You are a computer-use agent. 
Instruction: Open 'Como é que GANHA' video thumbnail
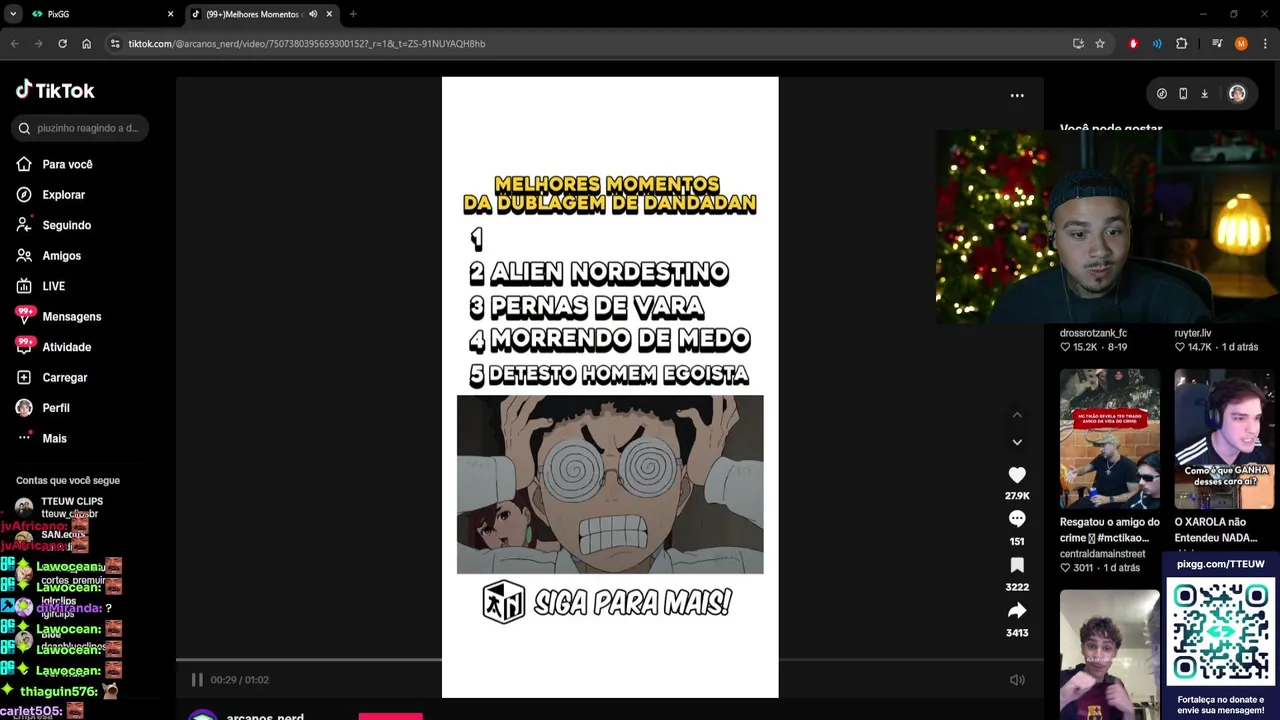click(1225, 439)
